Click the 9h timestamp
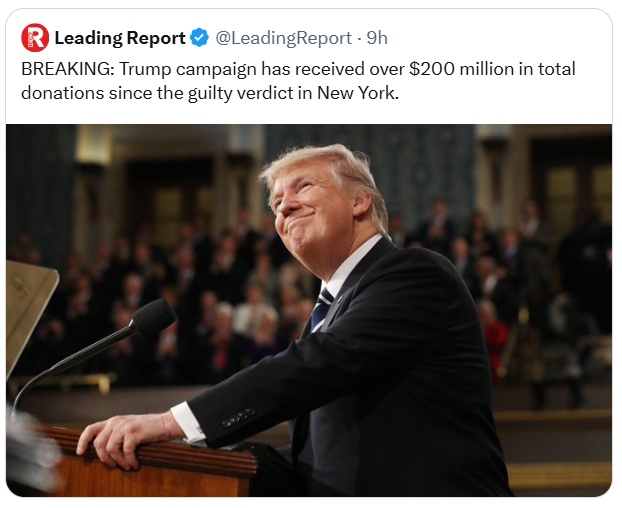Image resolution: width=622 pixels, height=508 pixels. click(x=377, y=38)
